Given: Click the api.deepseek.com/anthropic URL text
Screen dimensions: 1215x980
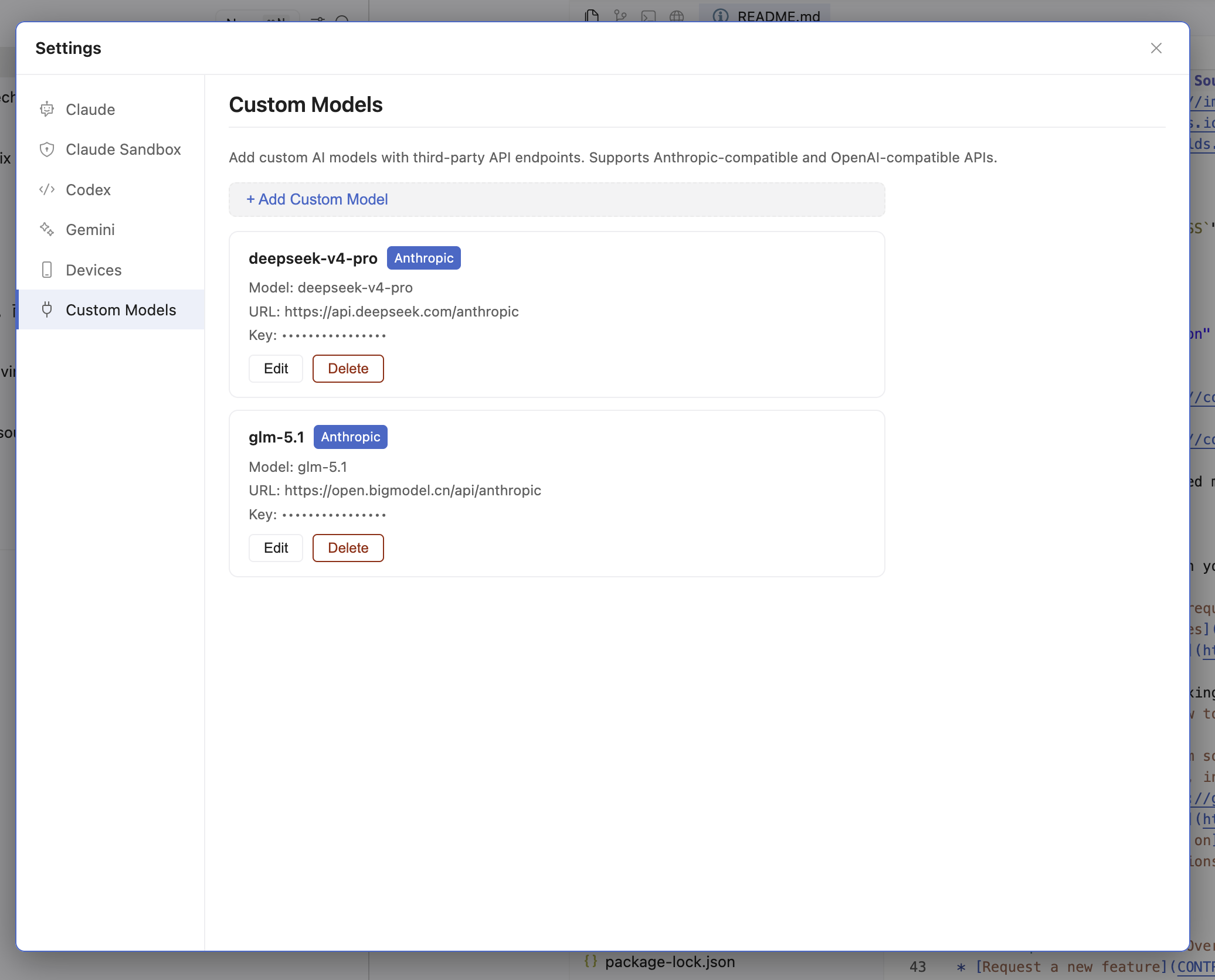Looking at the screenshot, I should (402, 312).
